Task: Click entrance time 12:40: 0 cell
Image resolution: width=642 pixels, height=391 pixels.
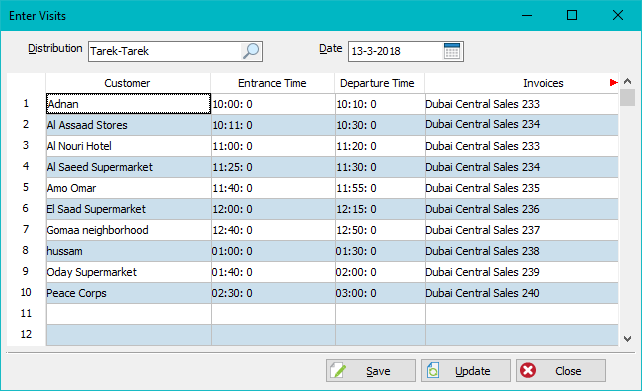Action: 273,230
